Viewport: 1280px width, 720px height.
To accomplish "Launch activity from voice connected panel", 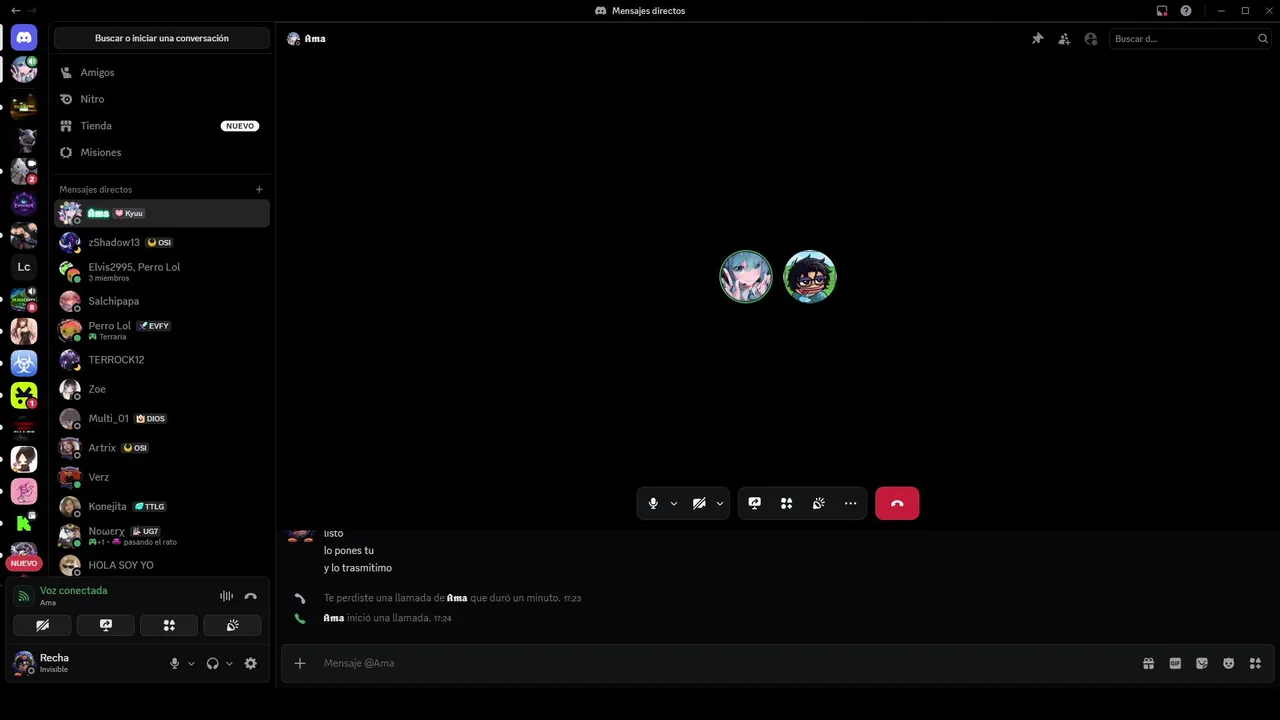I will click(169, 625).
